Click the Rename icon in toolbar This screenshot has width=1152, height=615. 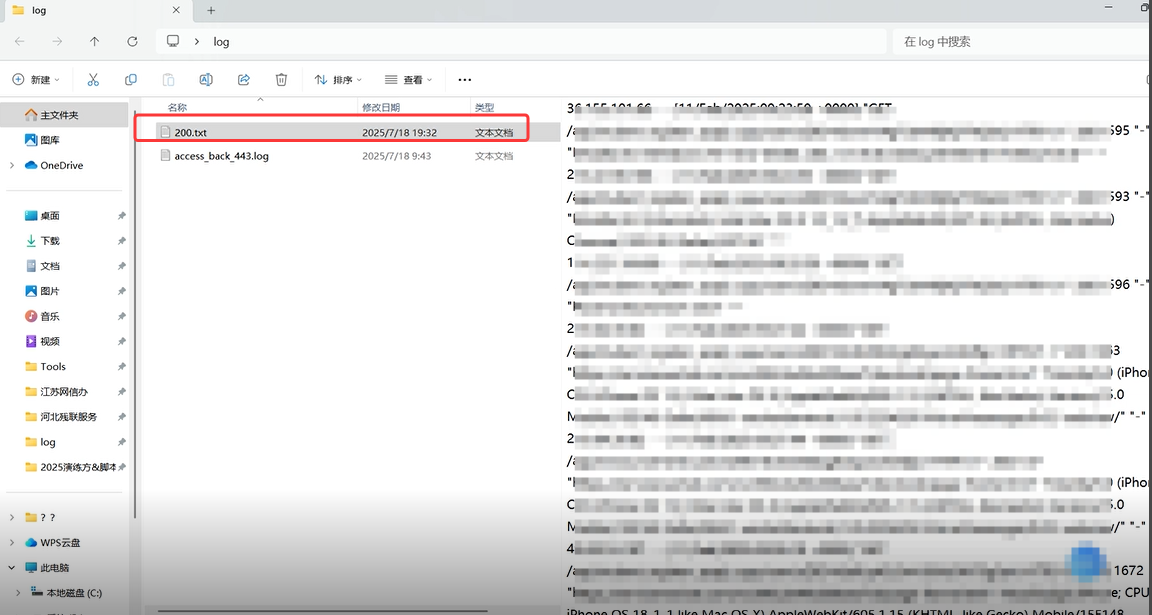206,79
